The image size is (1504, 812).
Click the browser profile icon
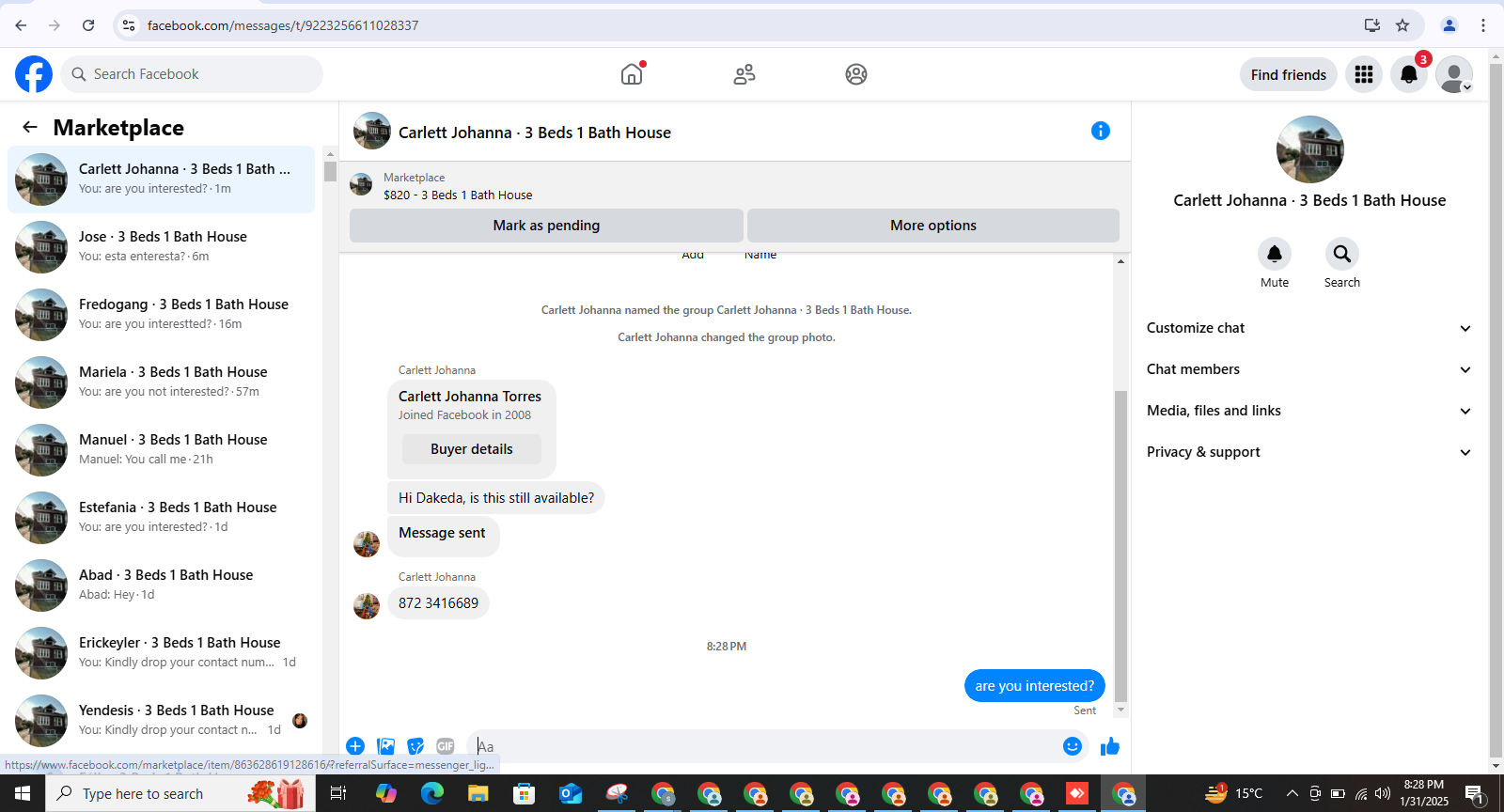[x=1449, y=25]
